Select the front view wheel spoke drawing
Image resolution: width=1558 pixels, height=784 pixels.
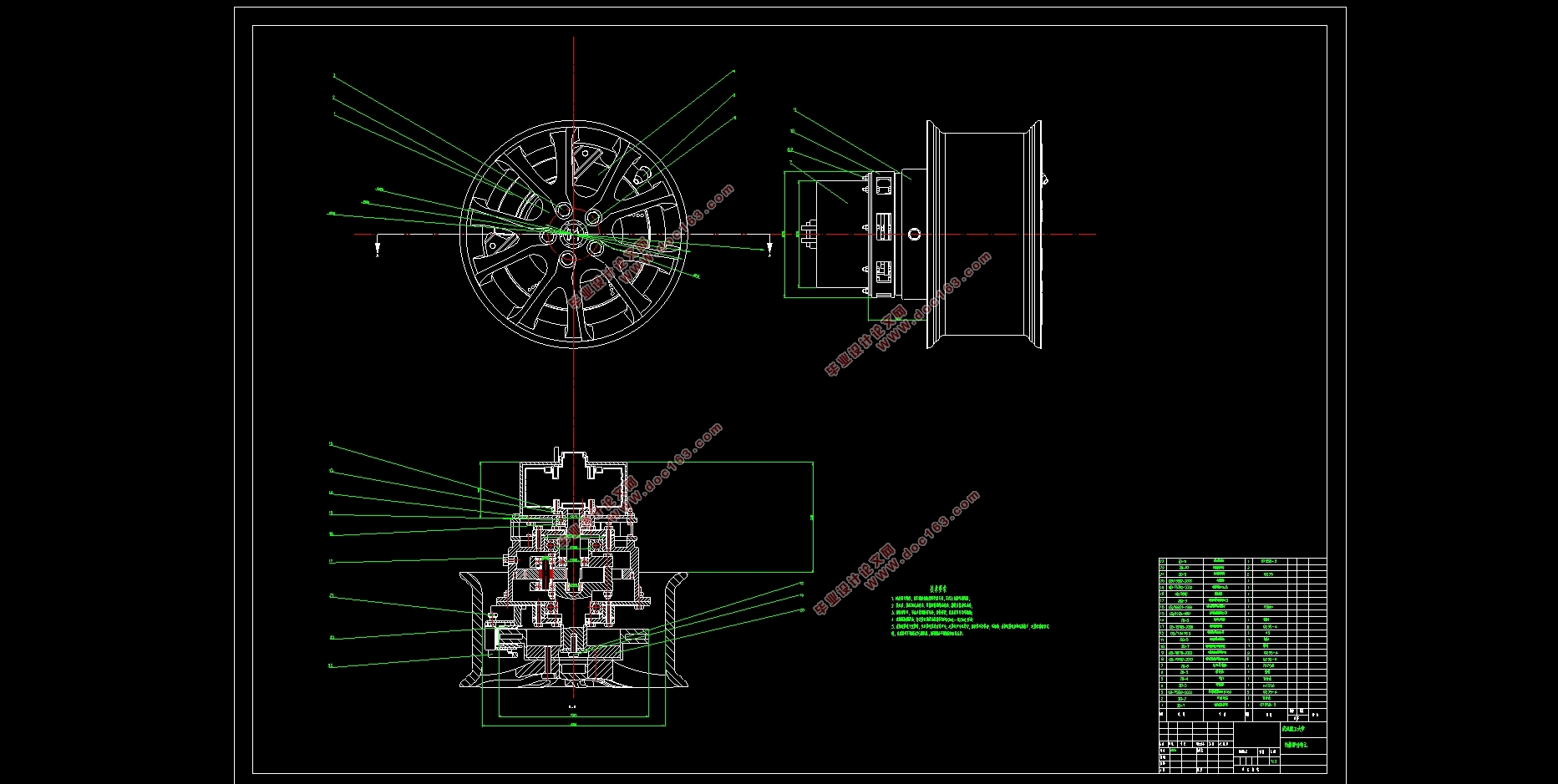573,235
